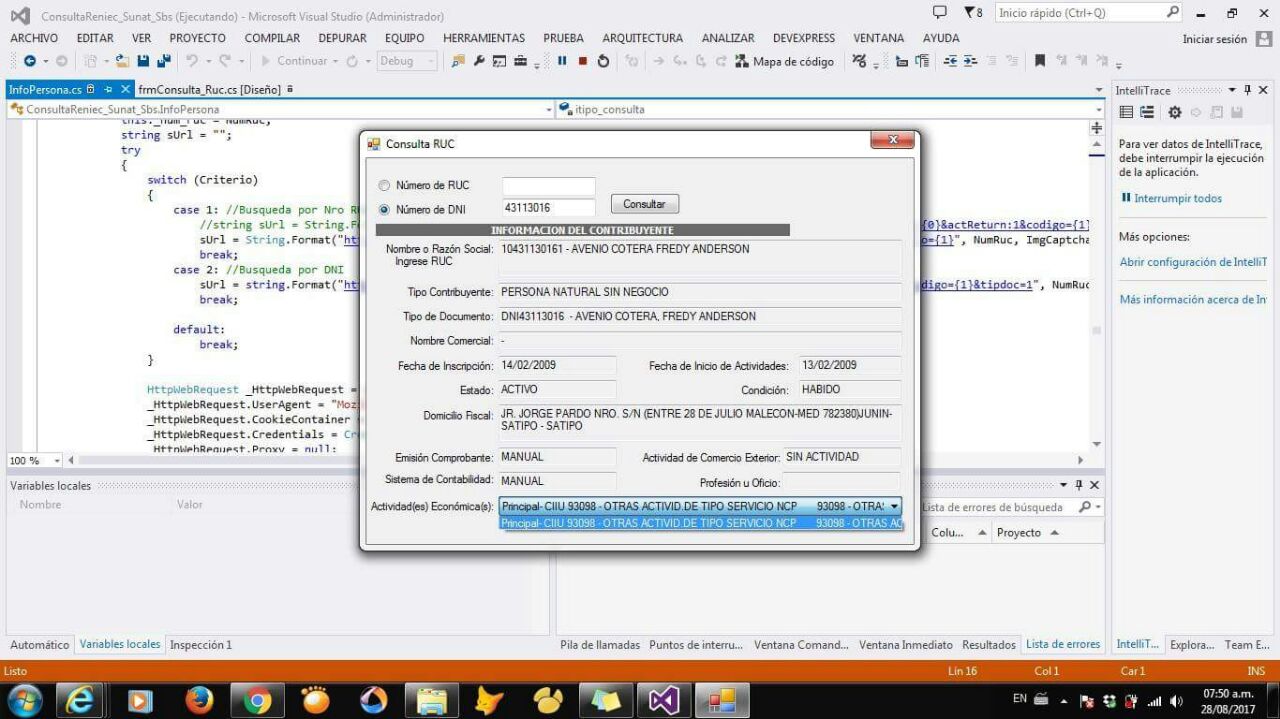Select the Número de RUC radio button
This screenshot has height=719, width=1280.
click(384, 186)
